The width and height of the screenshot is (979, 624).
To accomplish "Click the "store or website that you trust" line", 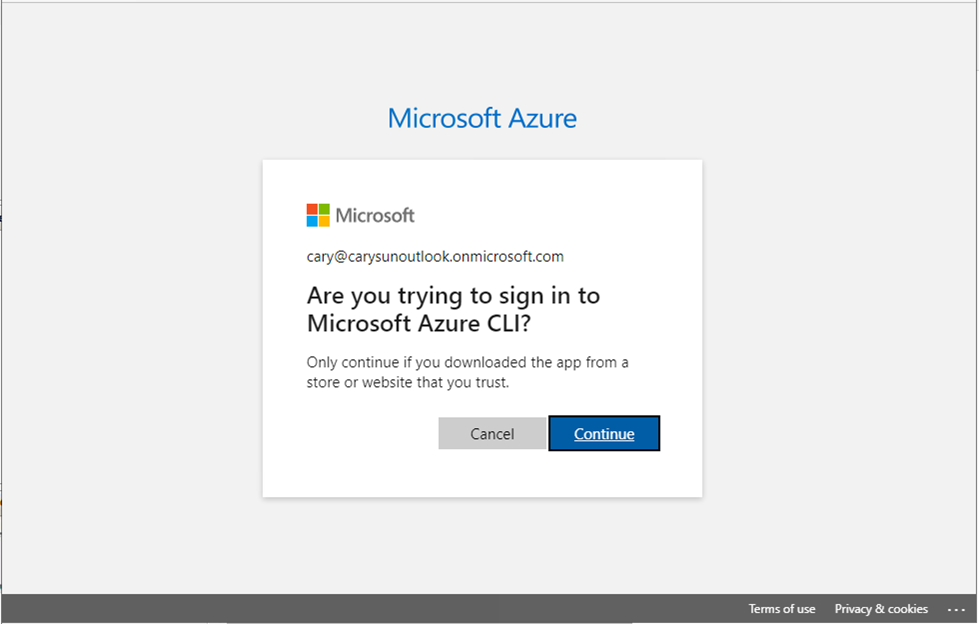I will [408, 382].
